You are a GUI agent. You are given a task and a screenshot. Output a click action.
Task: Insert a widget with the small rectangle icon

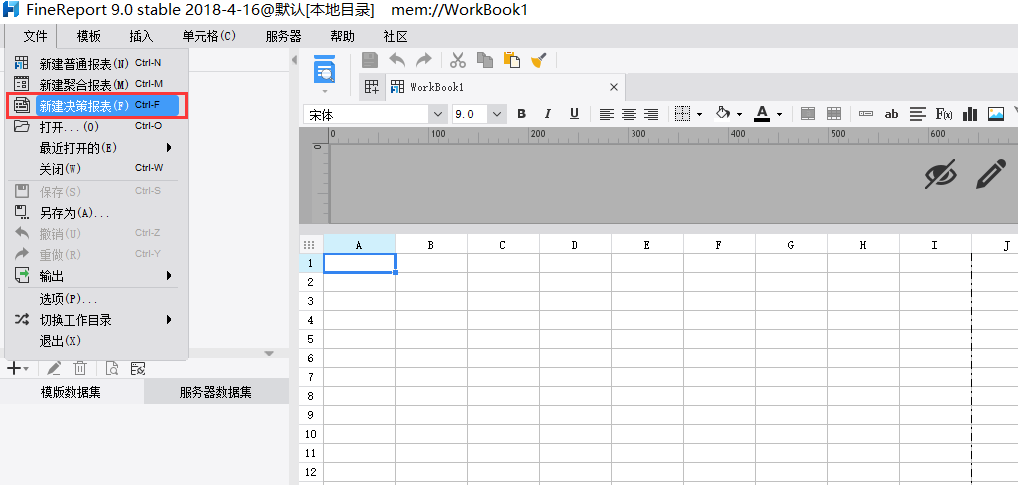tap(866, 114)
